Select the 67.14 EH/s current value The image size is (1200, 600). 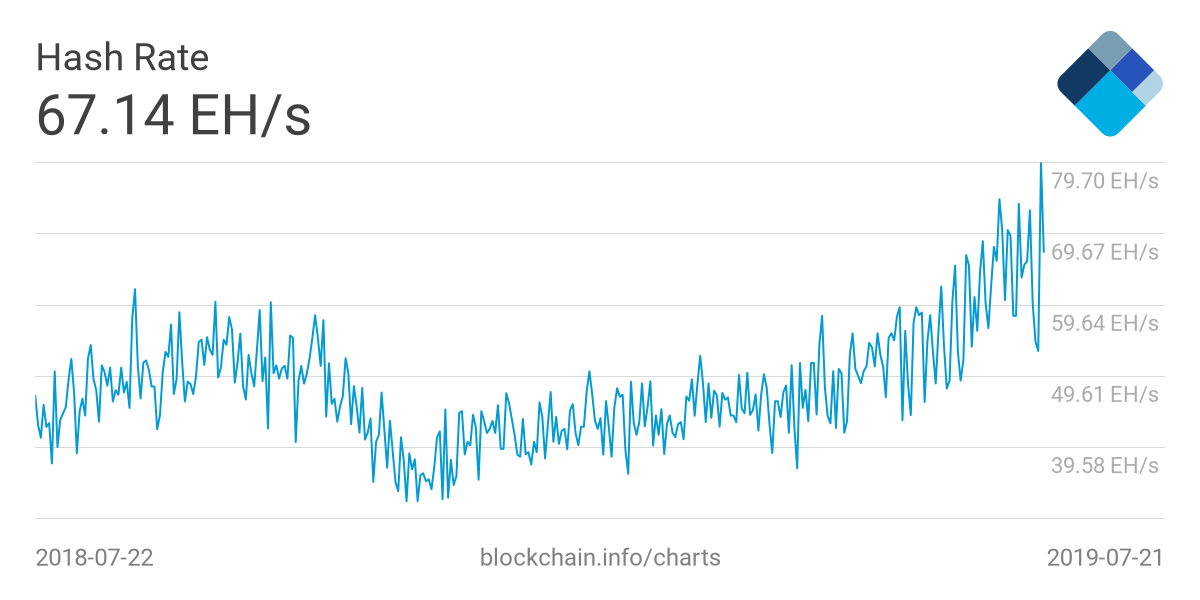[173, 115]
